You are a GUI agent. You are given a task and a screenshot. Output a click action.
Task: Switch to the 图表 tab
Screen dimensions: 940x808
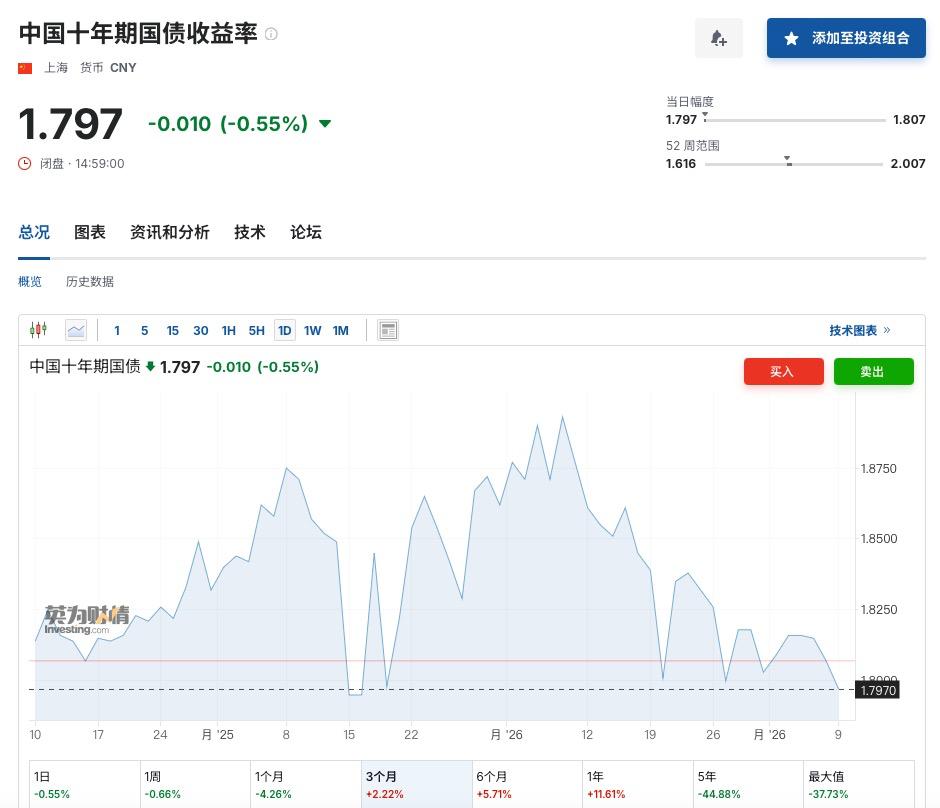[90, 232]
